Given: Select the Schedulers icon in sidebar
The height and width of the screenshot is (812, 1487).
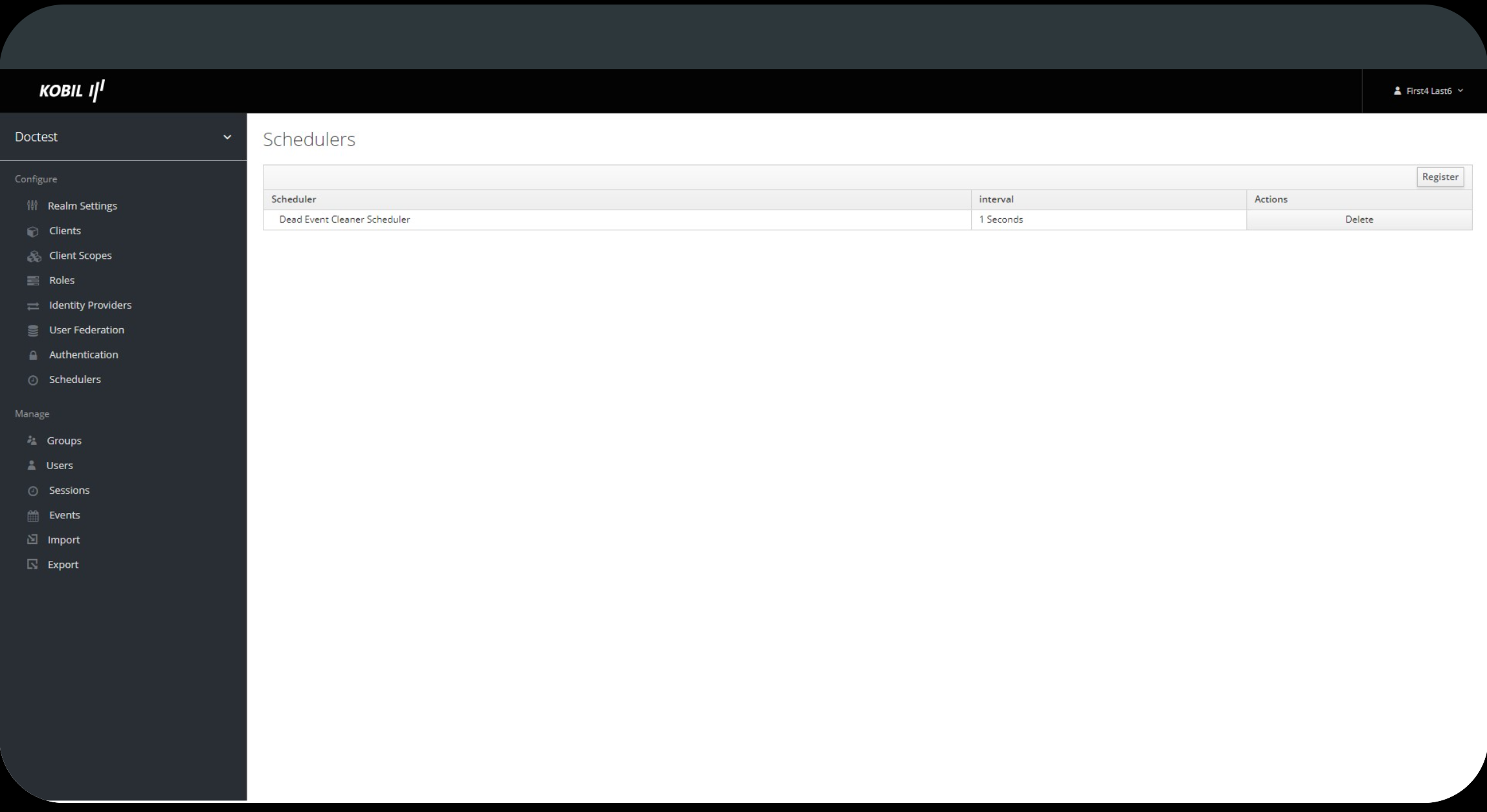Looking at the screenshot, I should (x=33, y=379).
